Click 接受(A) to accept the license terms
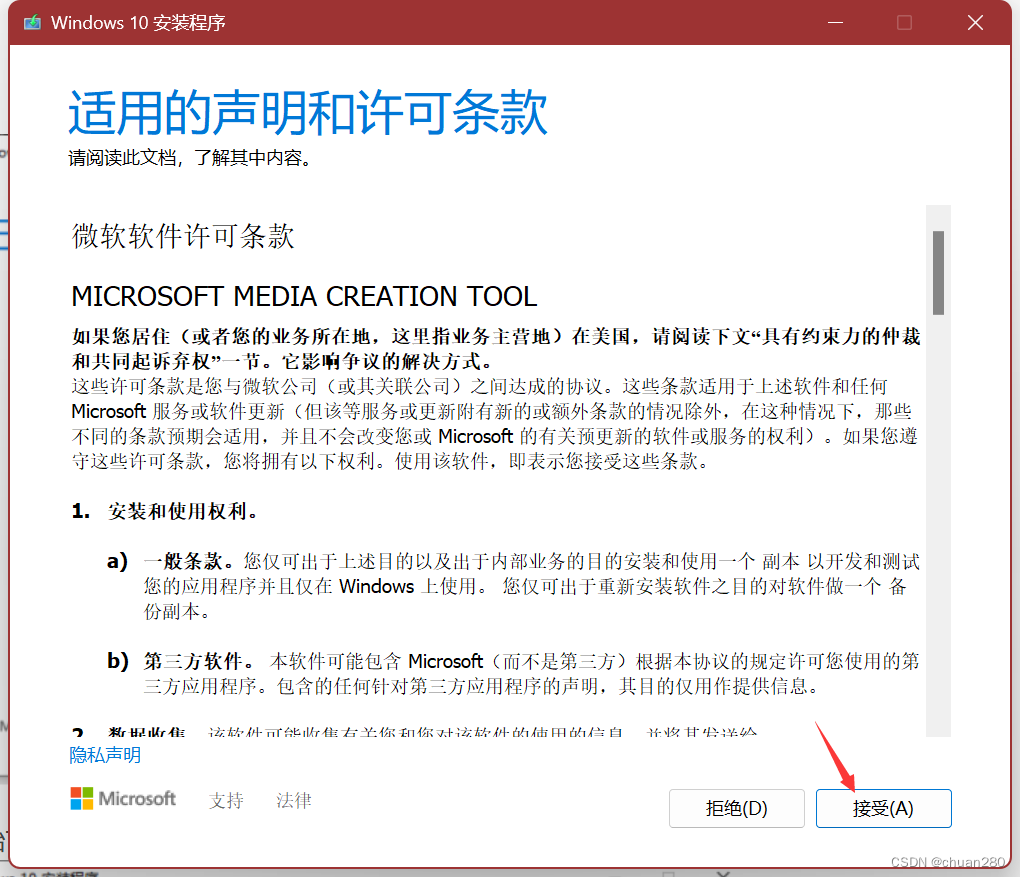 (x=883, y=808)
